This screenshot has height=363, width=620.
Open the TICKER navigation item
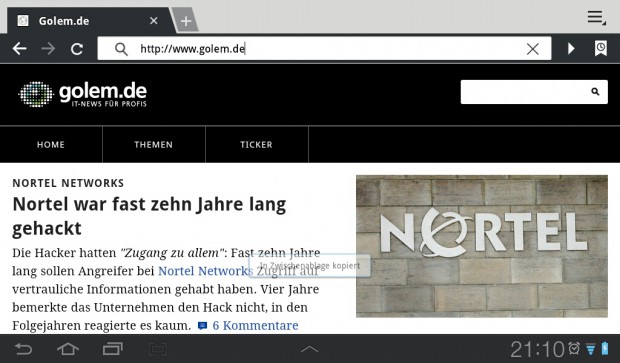pos(256,145)
